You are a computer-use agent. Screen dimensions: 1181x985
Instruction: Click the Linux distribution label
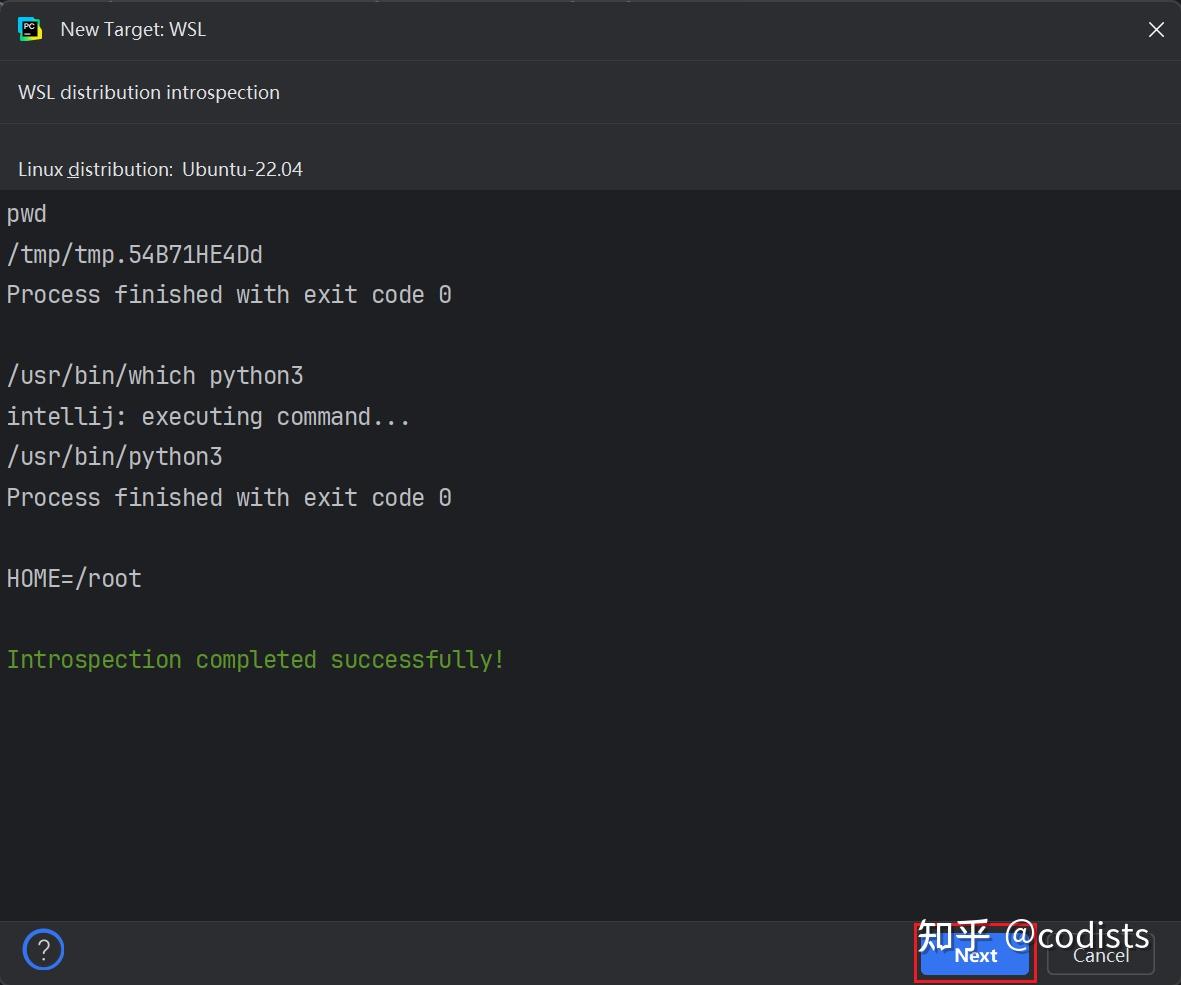[92, 169]
